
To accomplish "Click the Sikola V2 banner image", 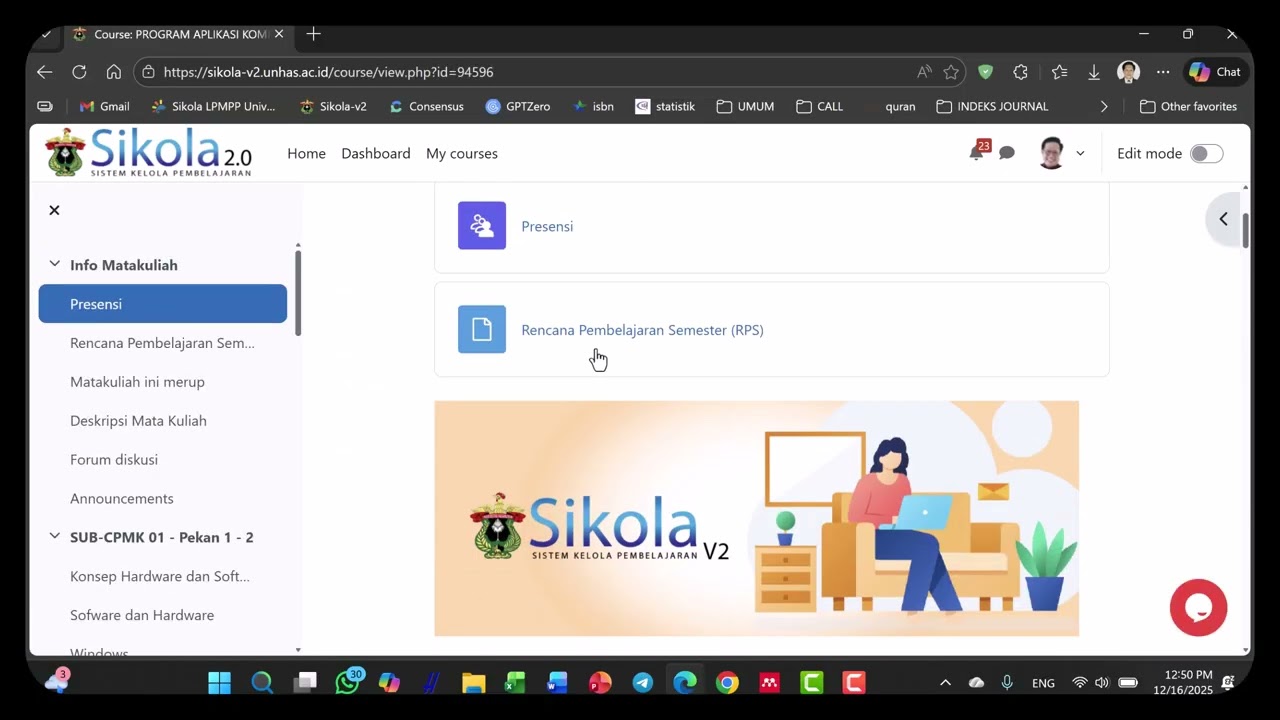I will point(756,518).
